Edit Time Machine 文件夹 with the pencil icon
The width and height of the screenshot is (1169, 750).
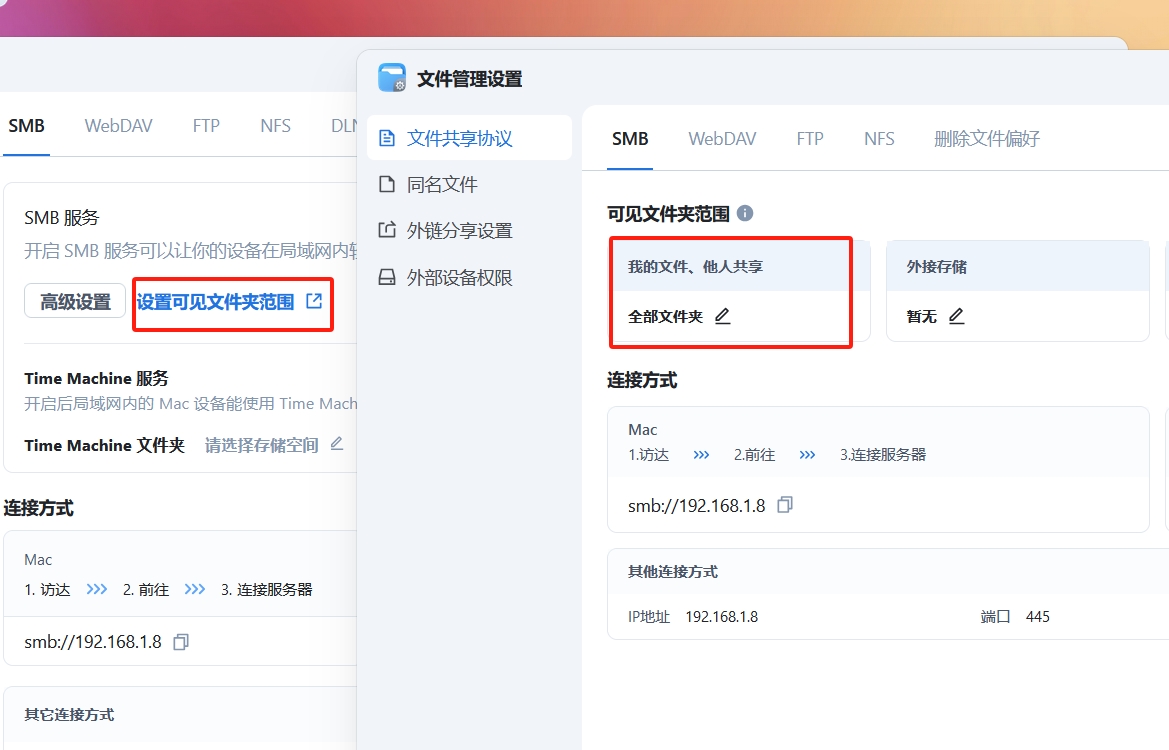coord(337,444)
